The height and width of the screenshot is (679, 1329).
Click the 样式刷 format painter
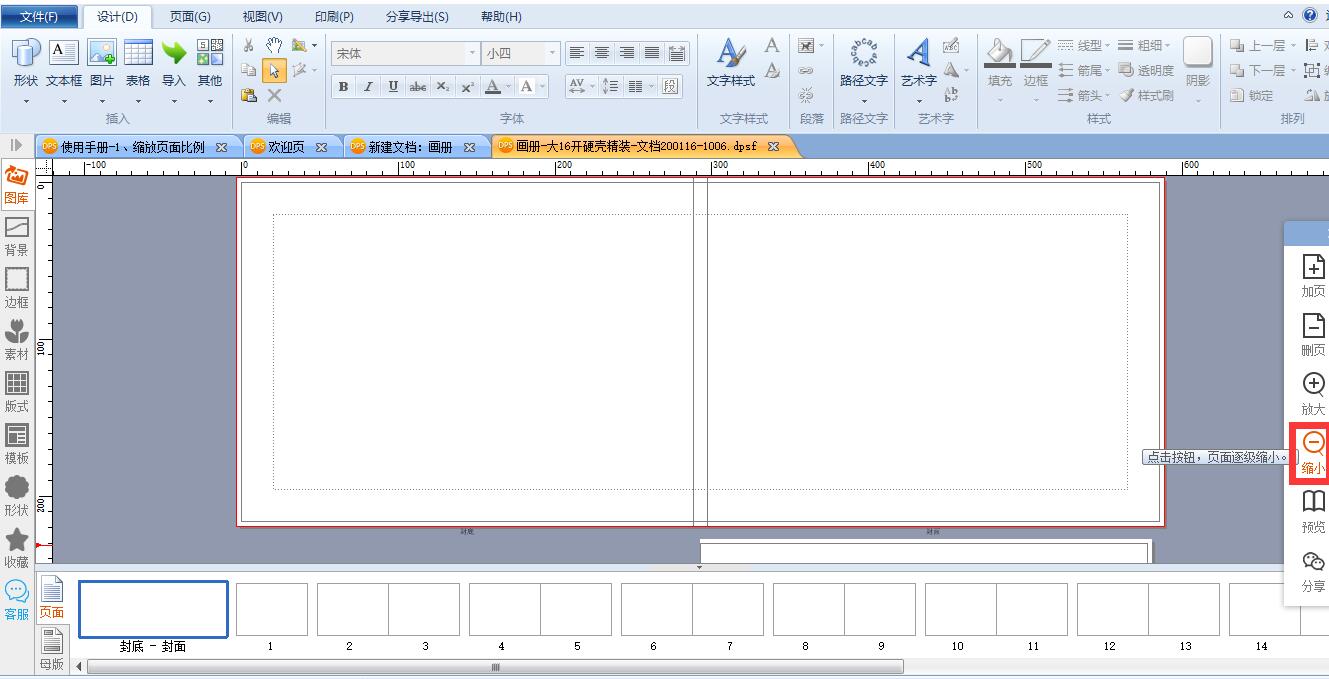click(1146, 95)
